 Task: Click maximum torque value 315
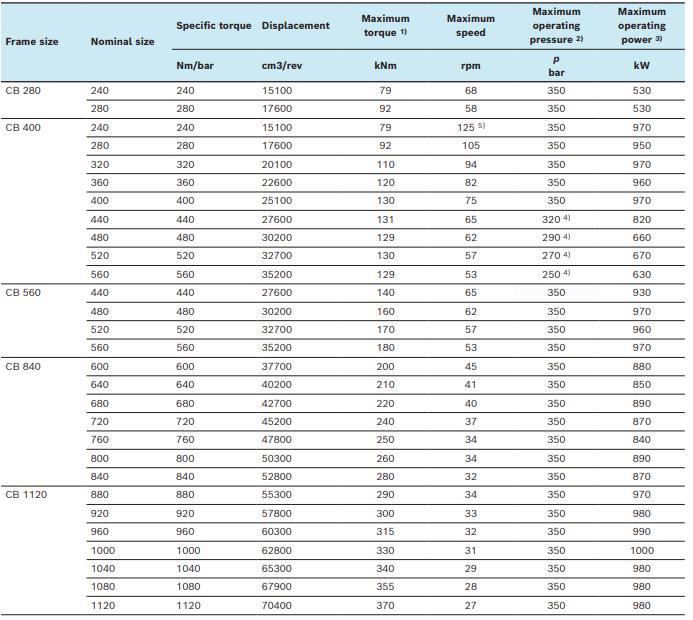coord(385,532)
